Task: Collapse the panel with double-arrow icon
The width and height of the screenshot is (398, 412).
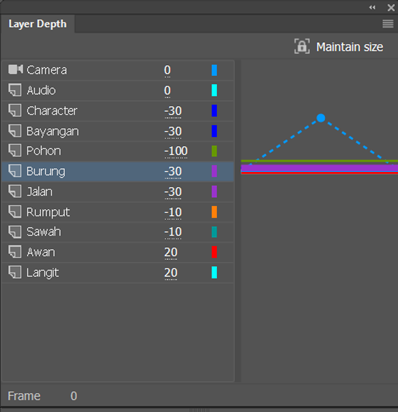Action: pyautogui.click(x=372, y=7)
